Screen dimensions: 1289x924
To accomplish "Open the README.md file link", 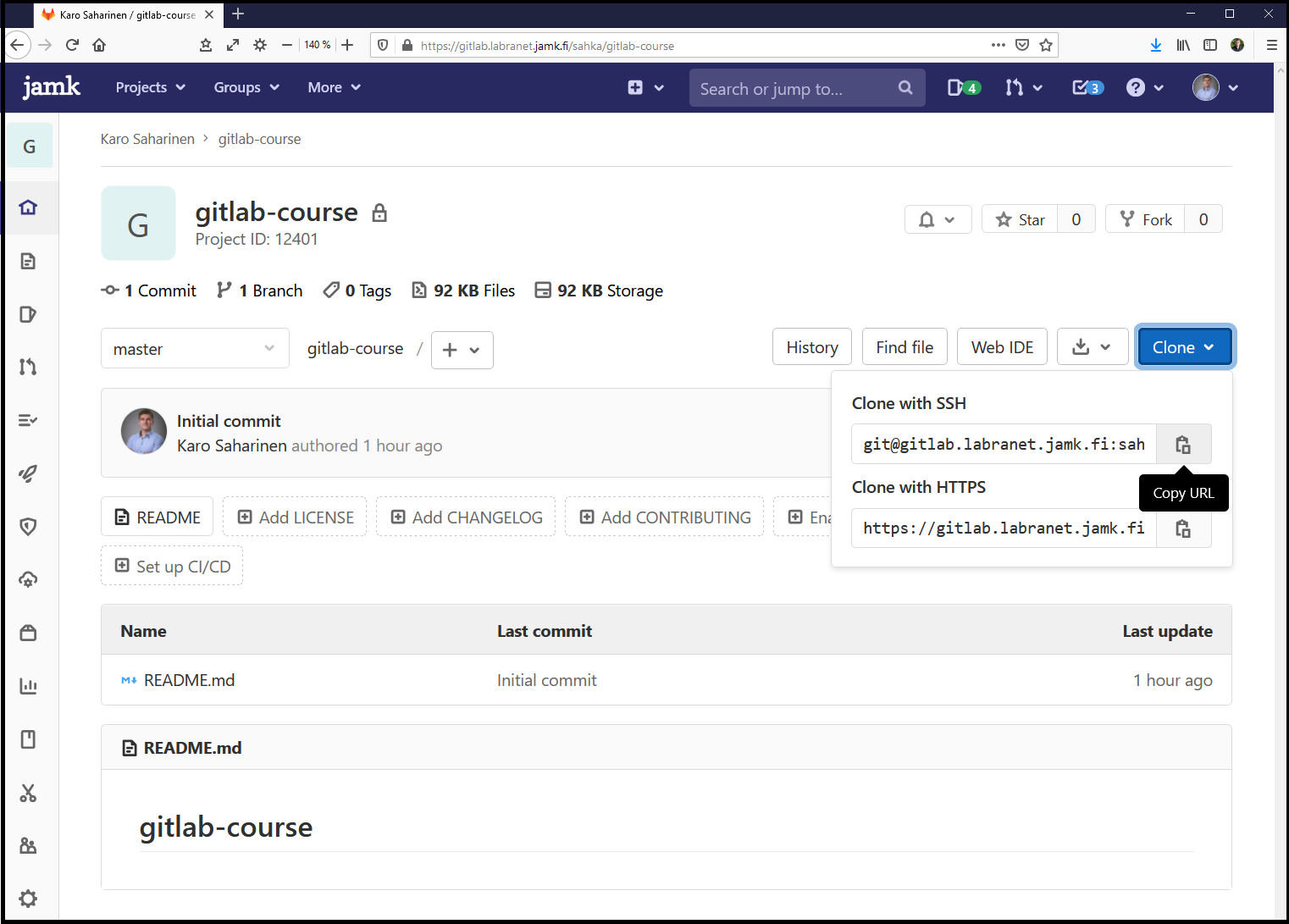I will tap(189, 680).
